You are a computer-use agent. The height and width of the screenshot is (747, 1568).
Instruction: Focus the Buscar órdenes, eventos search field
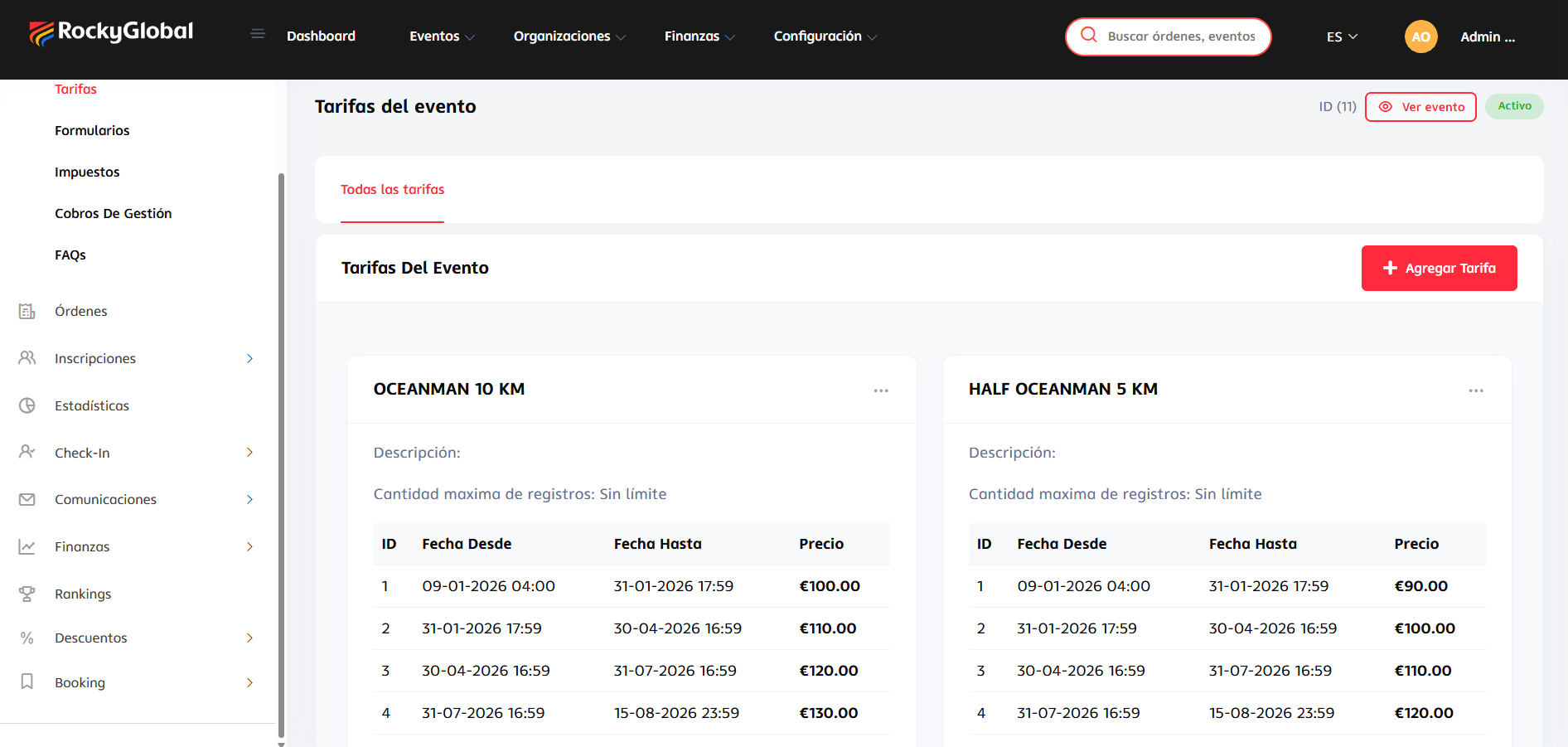1181,36
